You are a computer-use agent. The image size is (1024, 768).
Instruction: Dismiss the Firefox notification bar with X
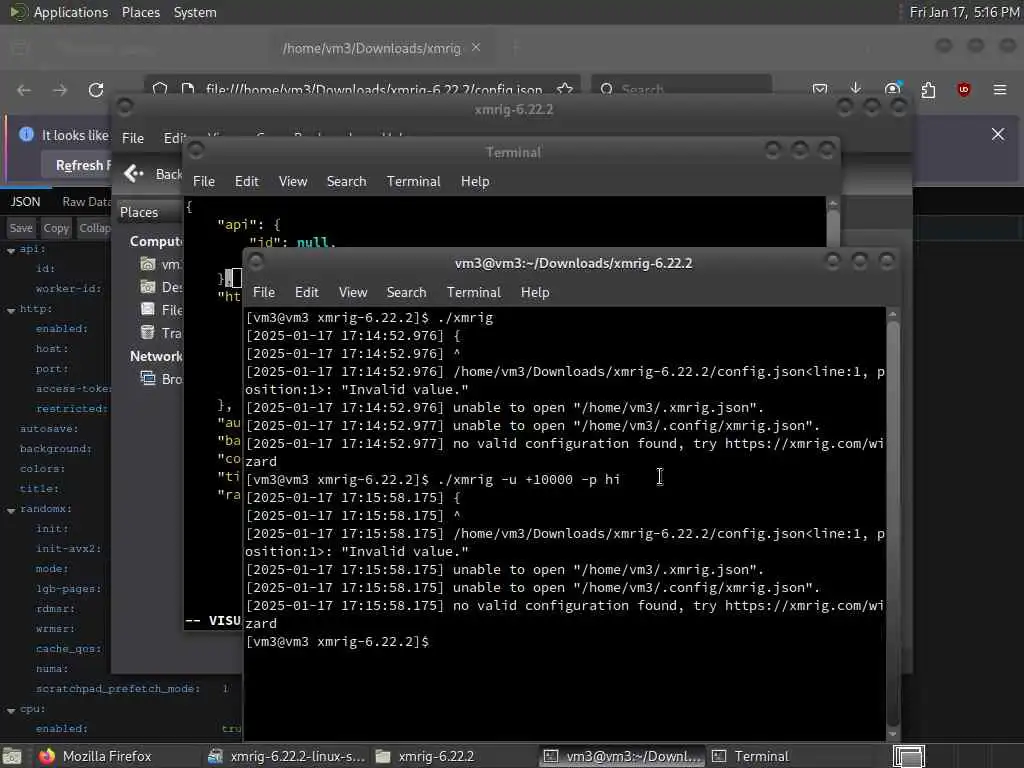(998, 134)
